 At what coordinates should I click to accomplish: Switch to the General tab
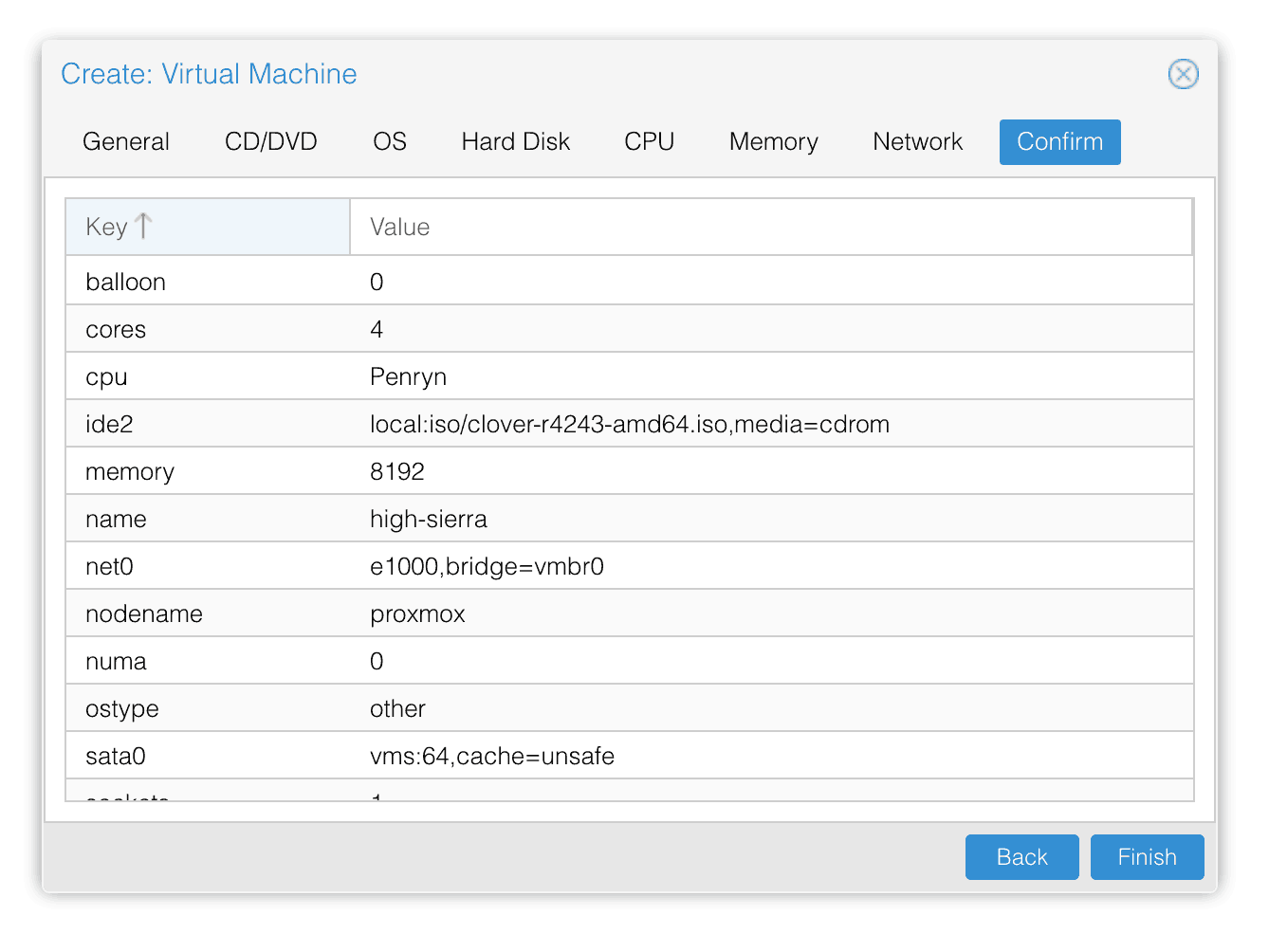[x=126, y=142]
